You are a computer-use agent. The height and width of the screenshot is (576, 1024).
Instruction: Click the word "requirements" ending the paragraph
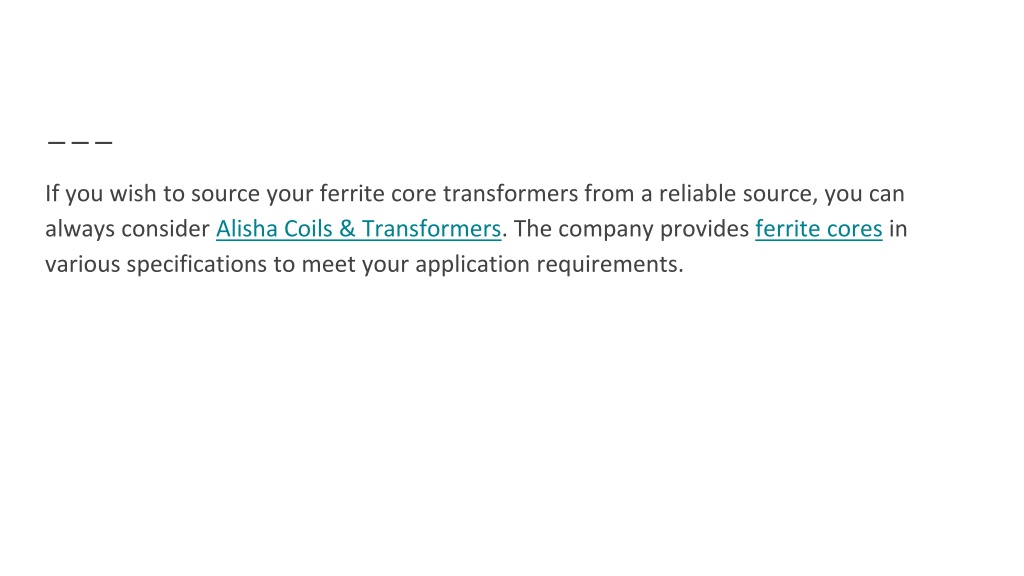click(607, 264)
